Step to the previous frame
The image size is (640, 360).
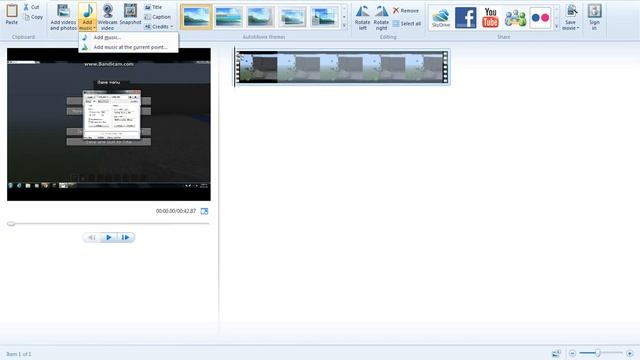coord(91,237)
